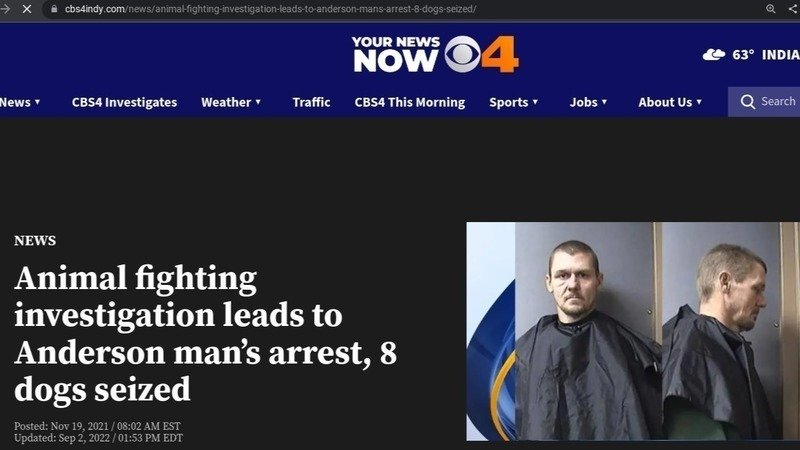Open the browser zoom magnifier icon
Image resolution: width=800 pixels, height=450 pixels.
click(x=771, y=9)
